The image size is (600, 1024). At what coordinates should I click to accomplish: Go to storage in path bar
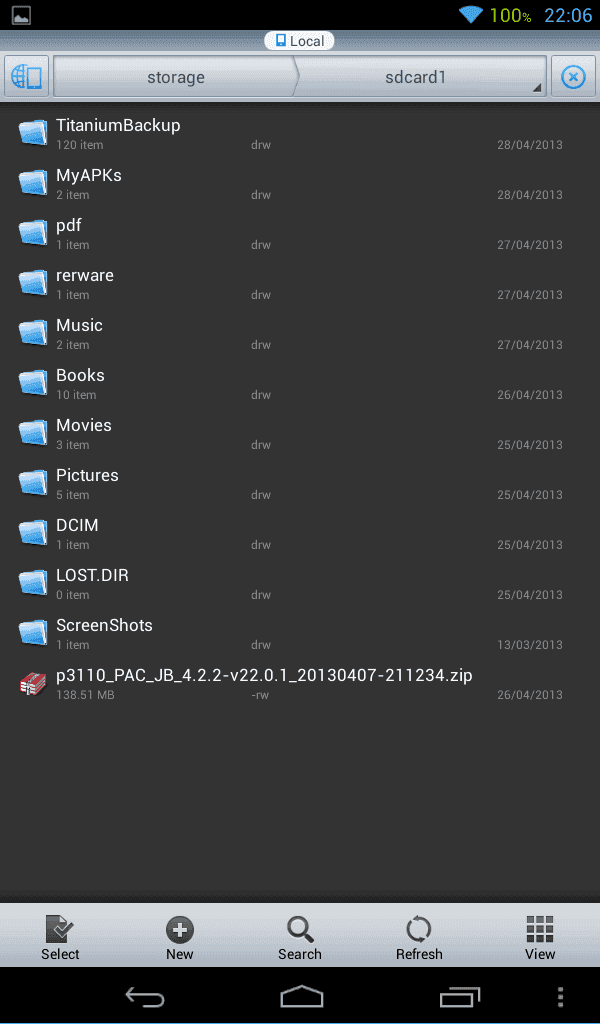click(176, 77)
